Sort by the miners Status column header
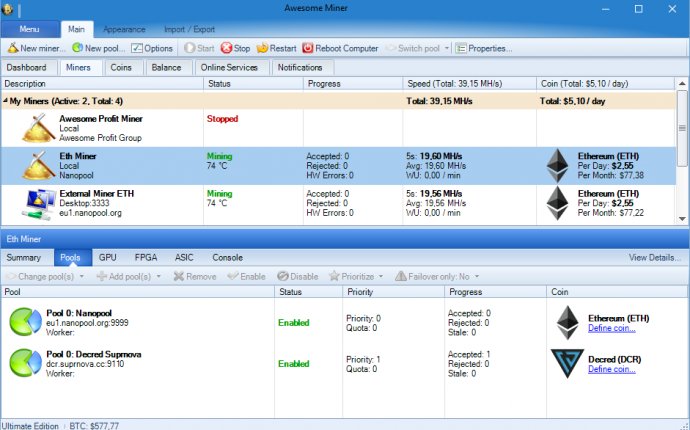690x430 pixels. point(253,84)
